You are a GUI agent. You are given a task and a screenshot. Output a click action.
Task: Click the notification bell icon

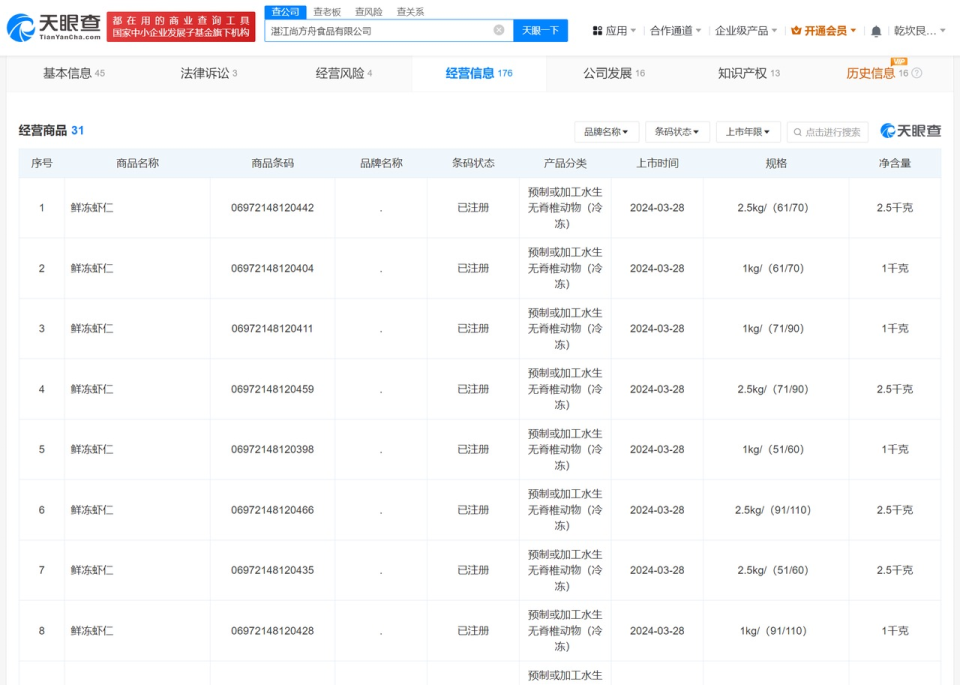pos(876,31)
